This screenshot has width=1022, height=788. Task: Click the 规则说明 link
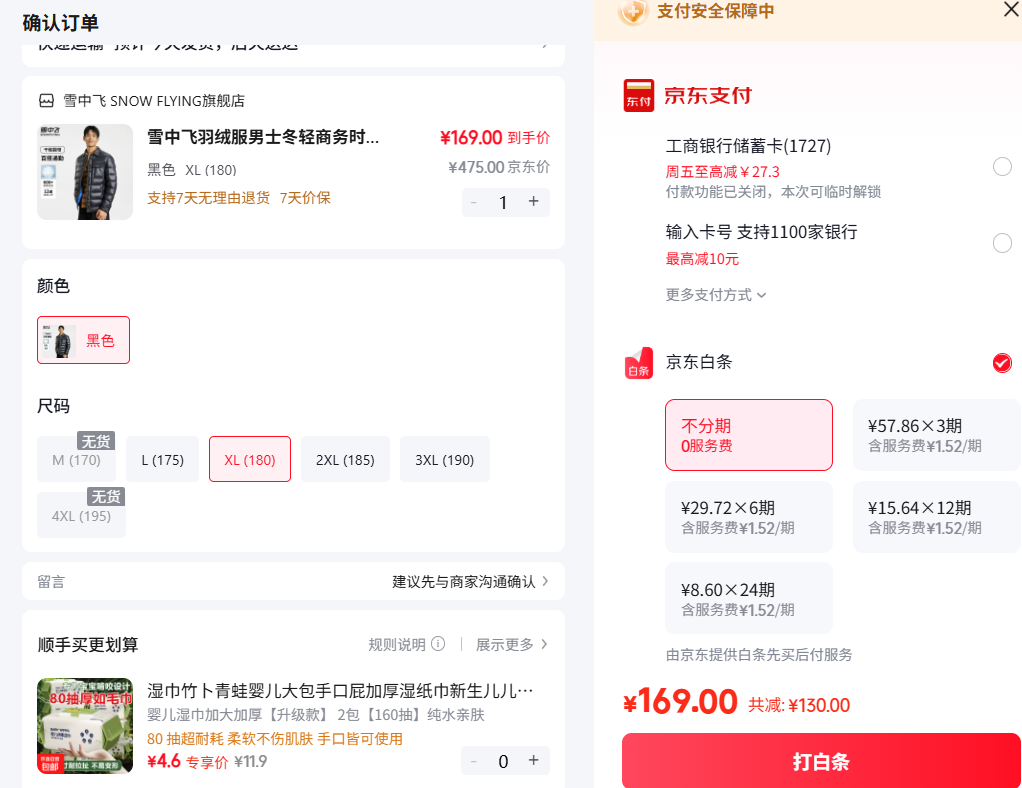tap(396, 645)
